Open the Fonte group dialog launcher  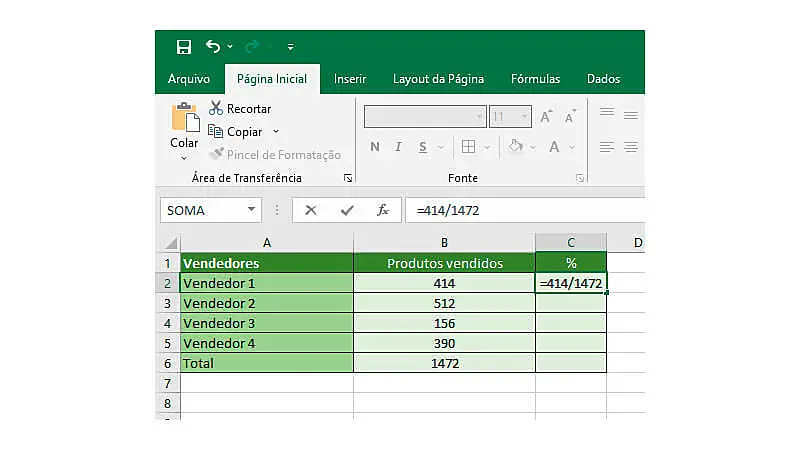coord(580,178)
